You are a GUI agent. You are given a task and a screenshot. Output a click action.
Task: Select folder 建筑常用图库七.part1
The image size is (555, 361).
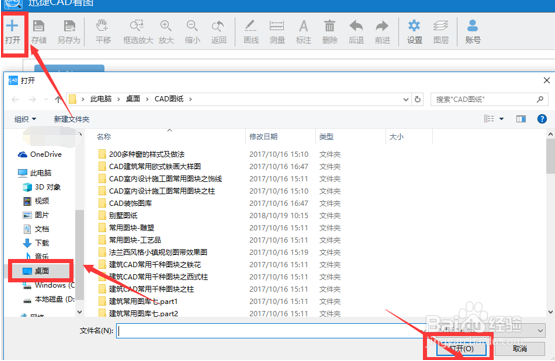click(138, 301)
